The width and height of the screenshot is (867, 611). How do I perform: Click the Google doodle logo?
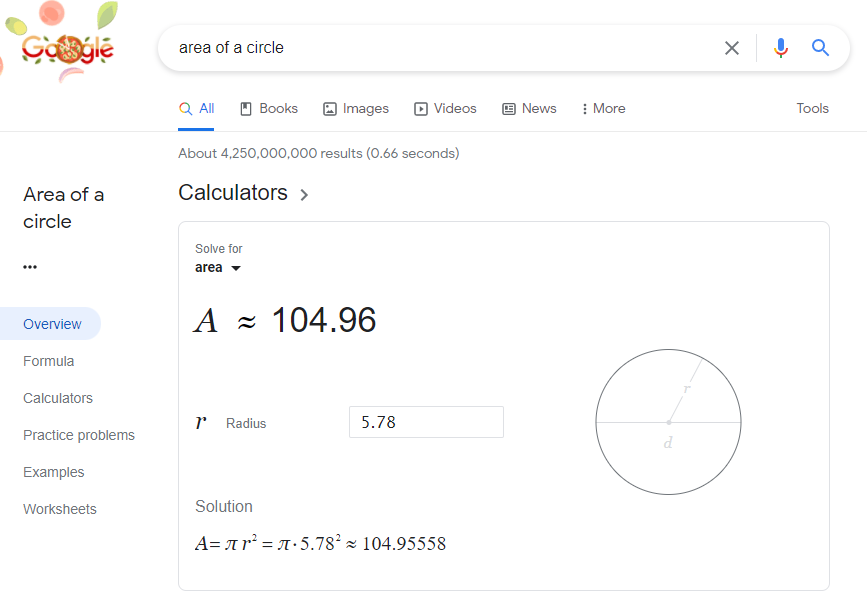67,47
